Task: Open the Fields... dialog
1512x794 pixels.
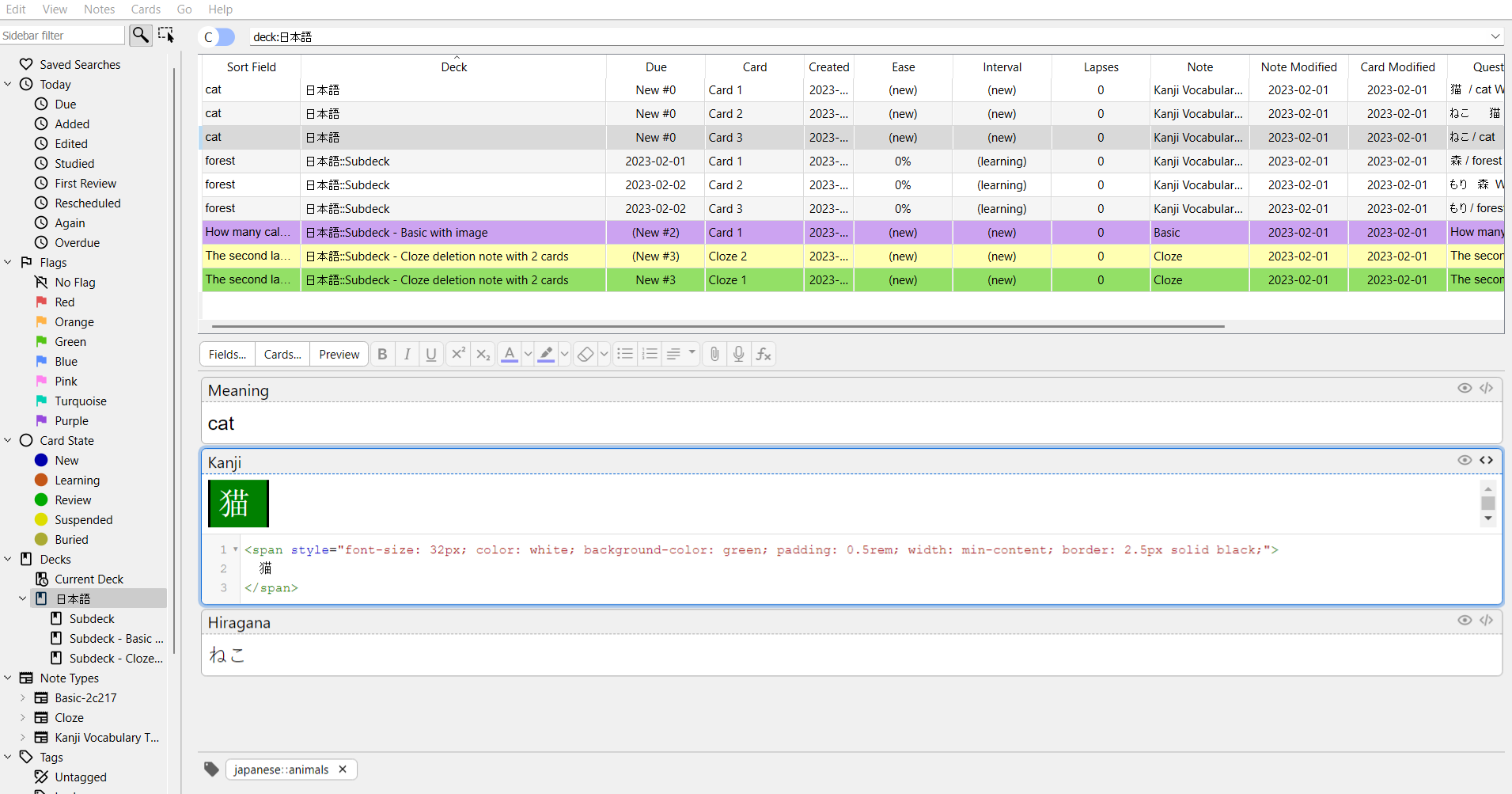Action: (x=227, y=354)
